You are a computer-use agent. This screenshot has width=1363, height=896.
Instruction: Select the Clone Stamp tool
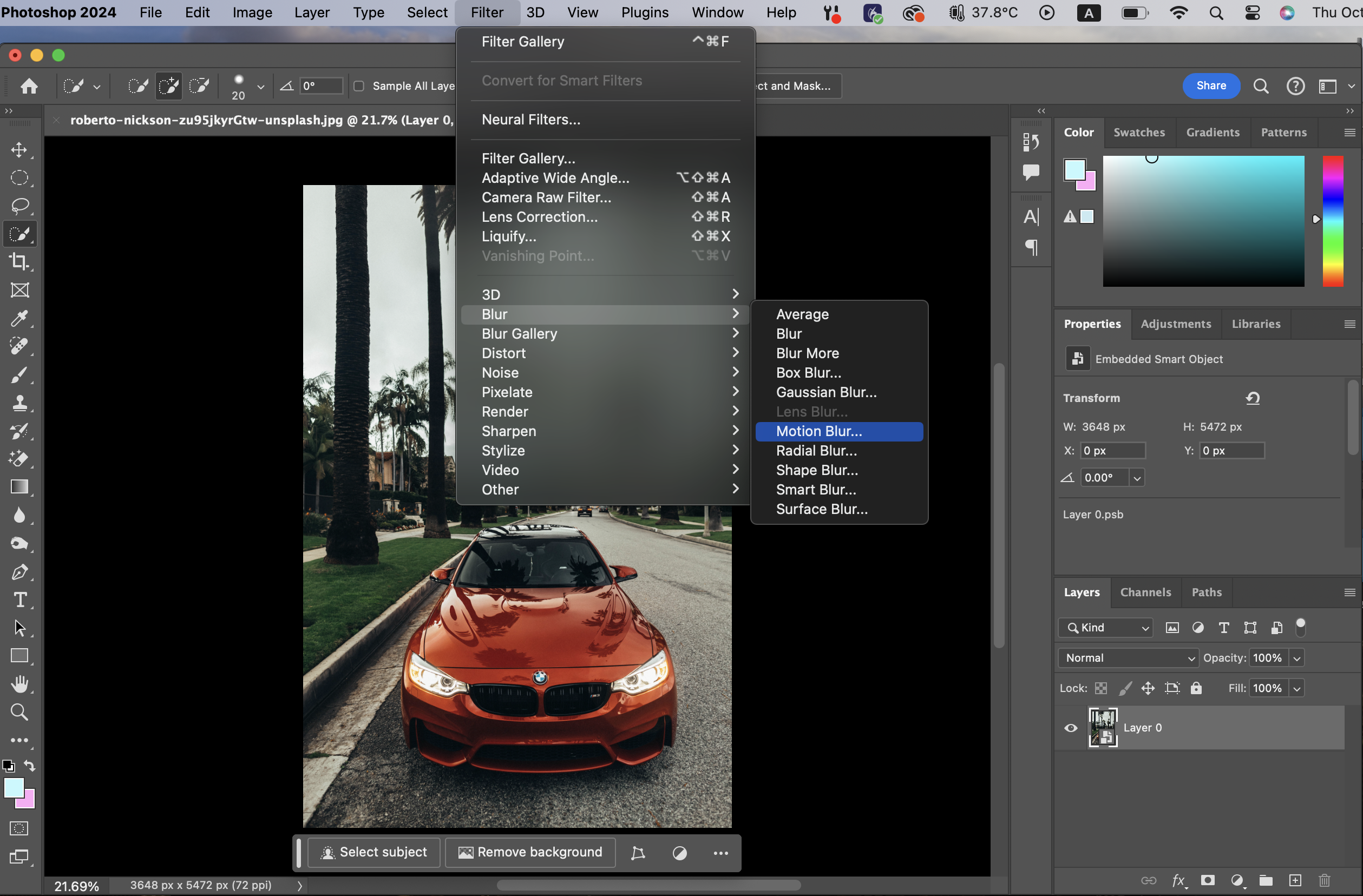pyautogui.click(x=19, y=403)
